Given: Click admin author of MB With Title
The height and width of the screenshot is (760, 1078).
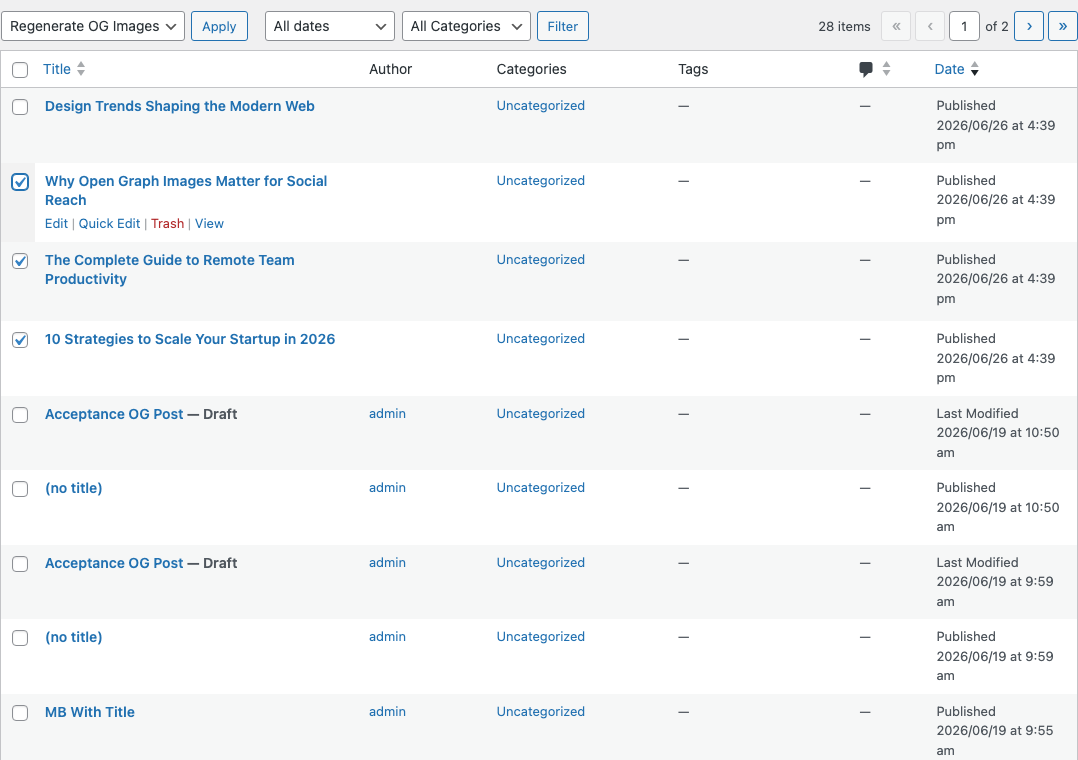Looking at the screenshot, I should point(387,712).
